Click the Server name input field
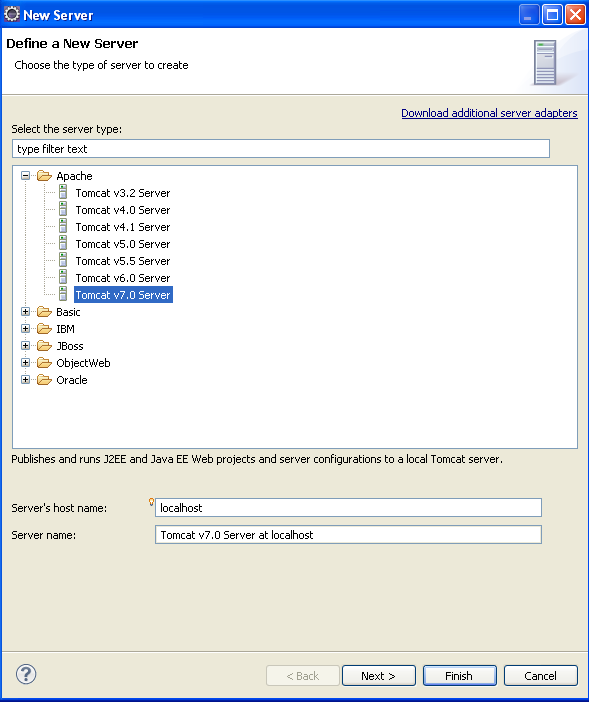 [x=348, y=535]
